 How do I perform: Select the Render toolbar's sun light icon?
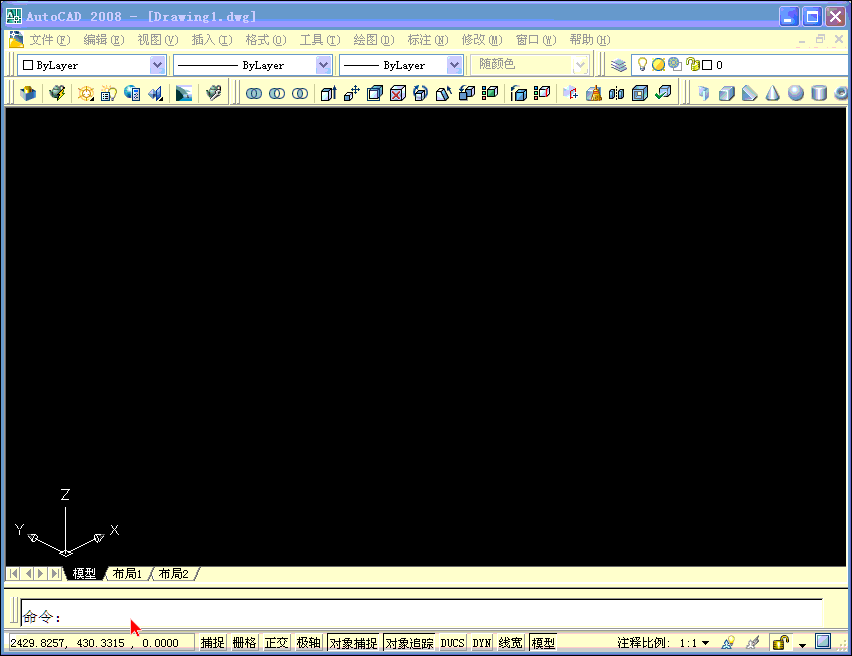tap(86, 92)
